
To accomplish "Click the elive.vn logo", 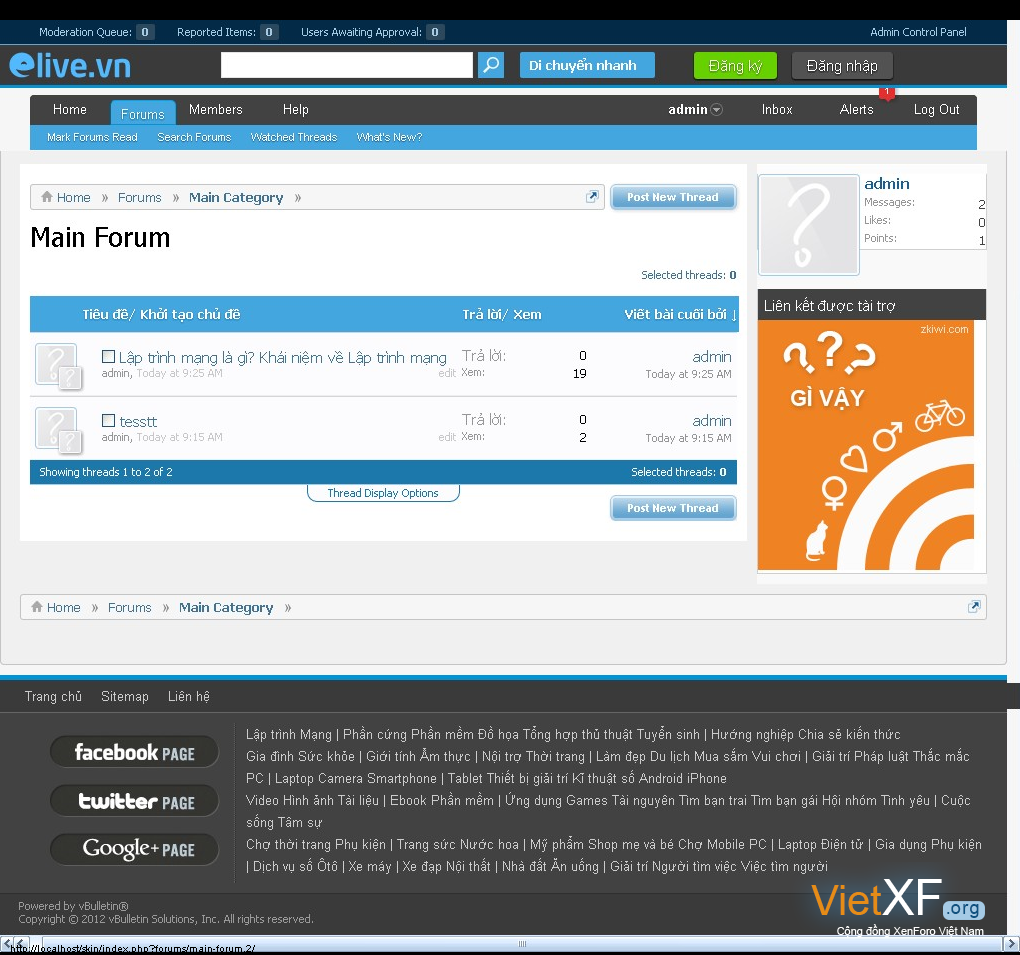I will [70, 65].
